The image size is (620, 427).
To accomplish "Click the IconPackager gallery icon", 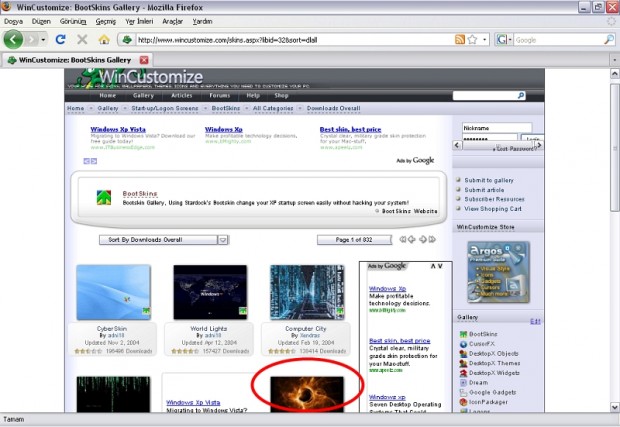I will (463, 402).
